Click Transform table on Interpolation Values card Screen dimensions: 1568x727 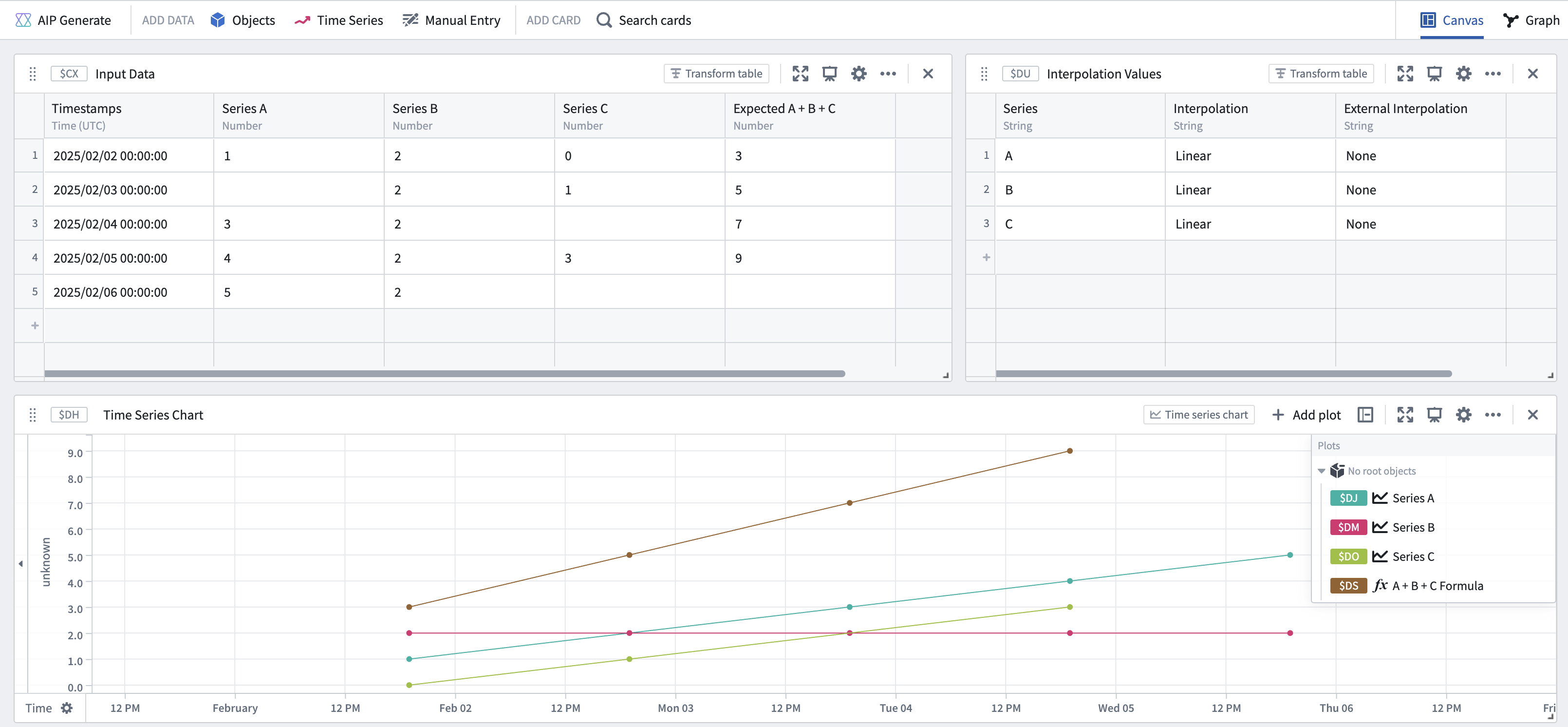pyautogui.click(x=1322, y=74)
